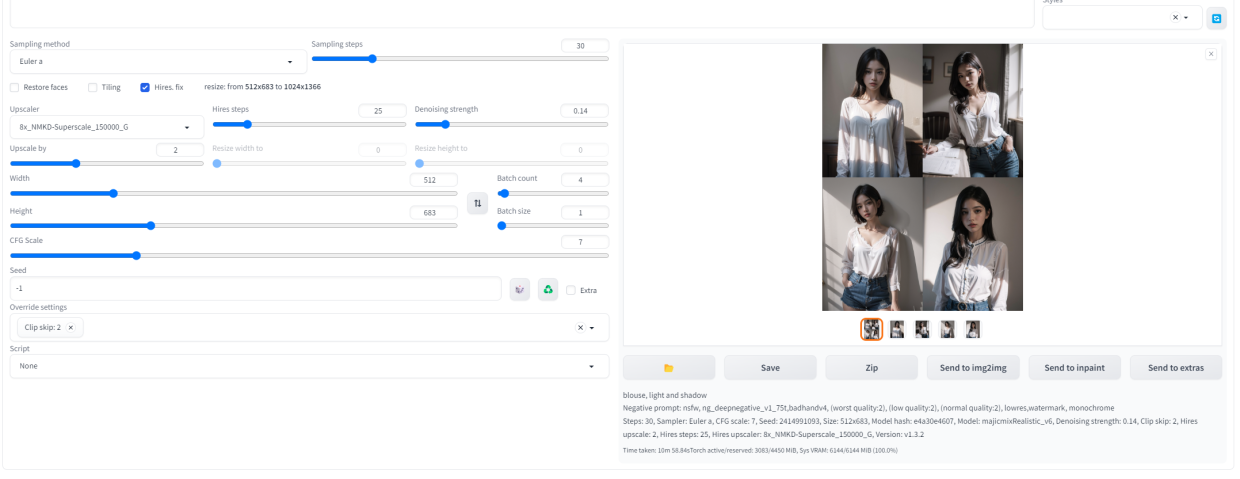Select the second thumbnail below the gallery
This screenshot has width=1240, height=479.
click(x=897, y=329)
